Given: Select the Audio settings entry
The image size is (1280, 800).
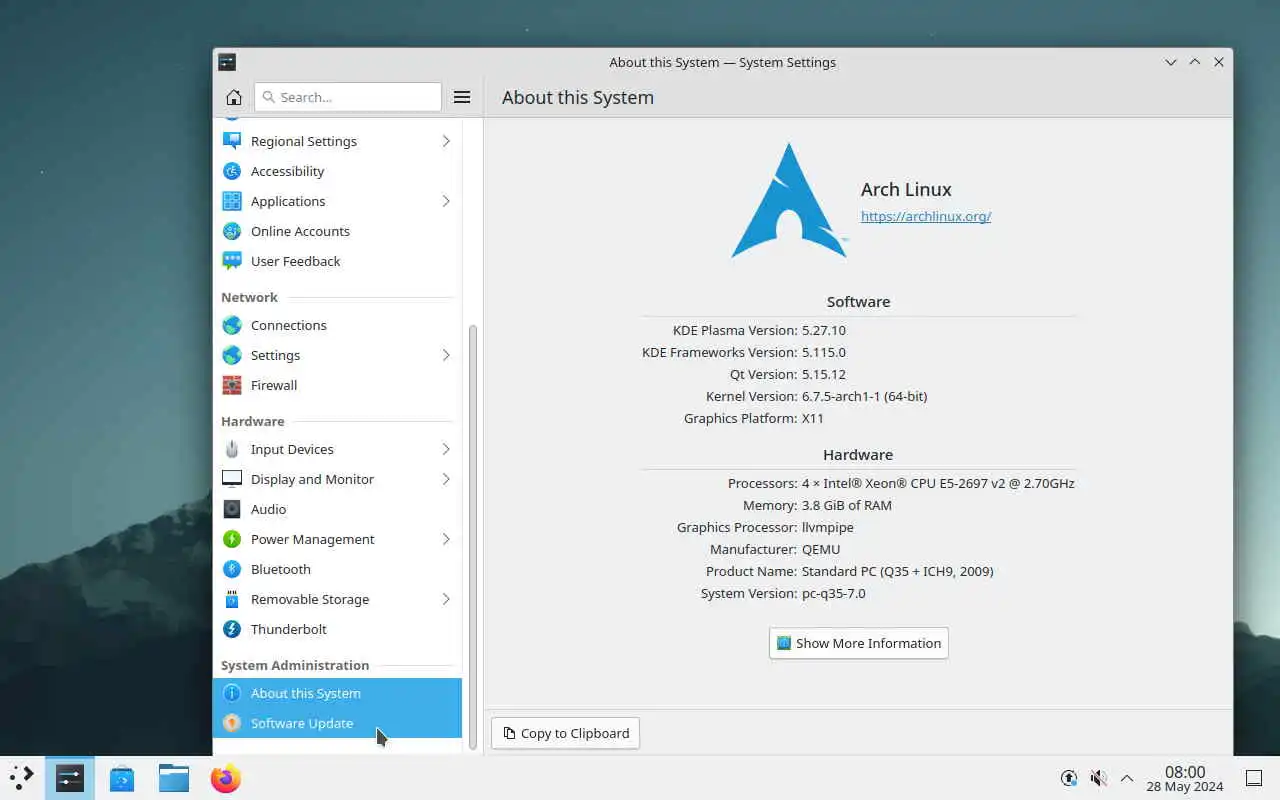Looking at the screenshot, I should (337, 509).
